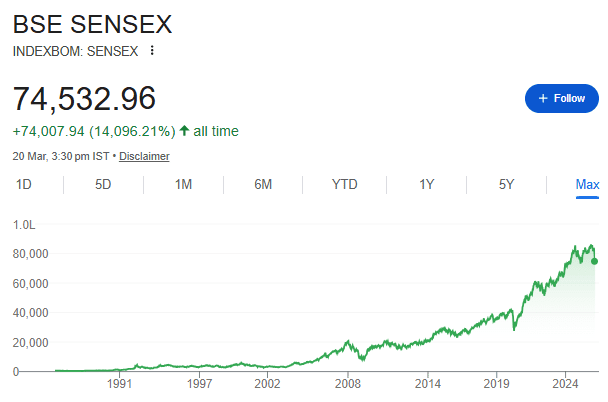Click the green up arrow icon

tap(184, 131)
